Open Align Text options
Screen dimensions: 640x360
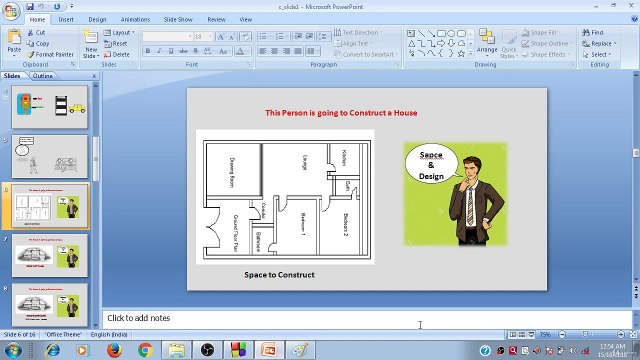pos(352,43)
